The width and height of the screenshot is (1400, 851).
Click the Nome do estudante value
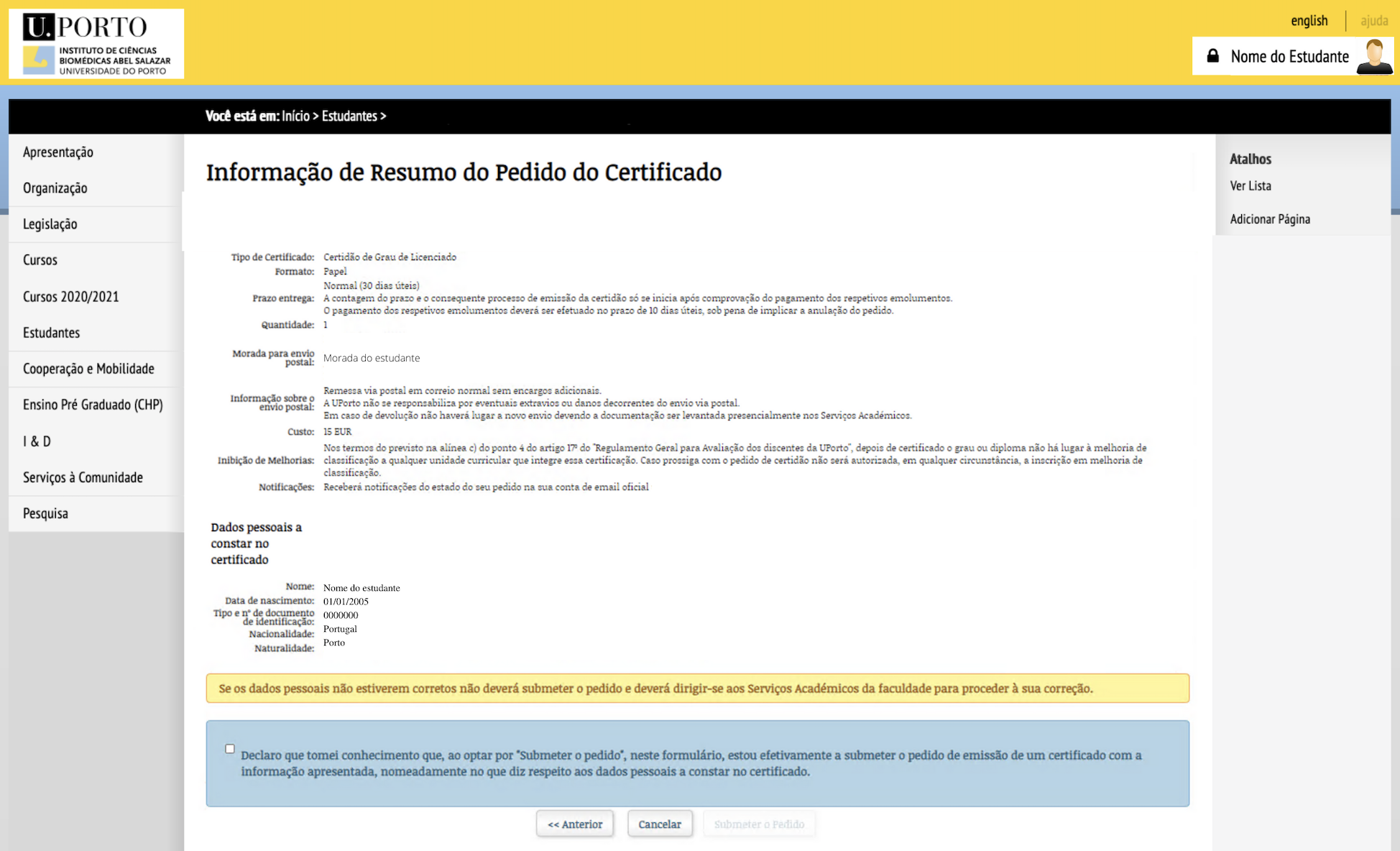(x=361, y=588)
